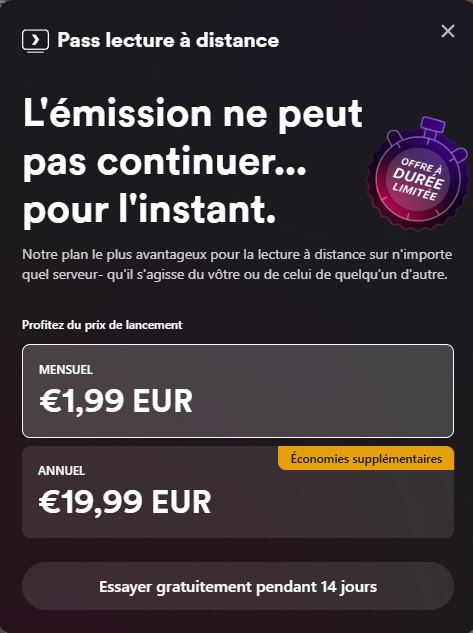473x633 pixels.
Task: Click the ANNUEL label text
Action: [x=61, y=470]
